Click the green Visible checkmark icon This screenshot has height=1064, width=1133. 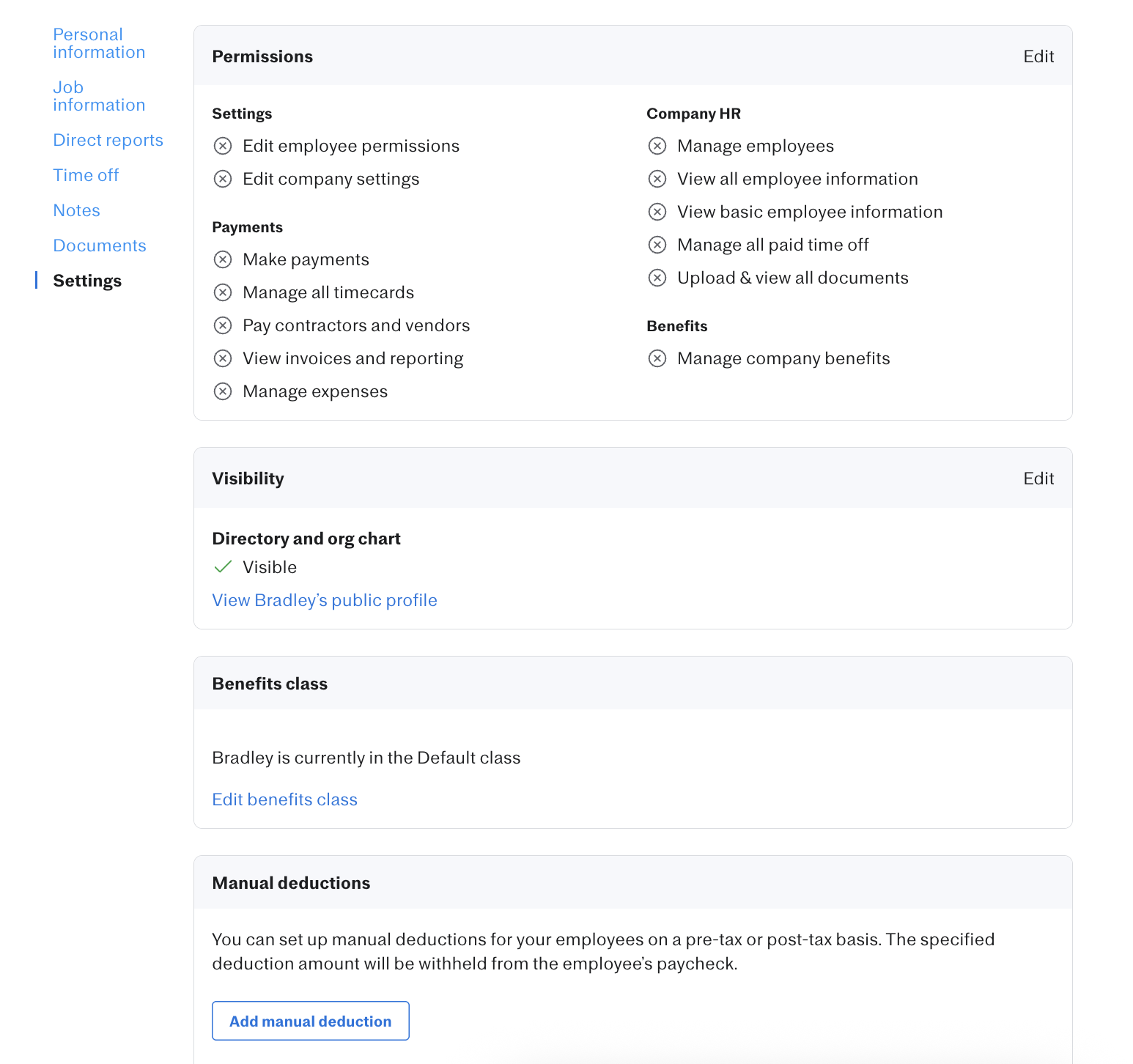pyautogui.click(x=223, y=566)
